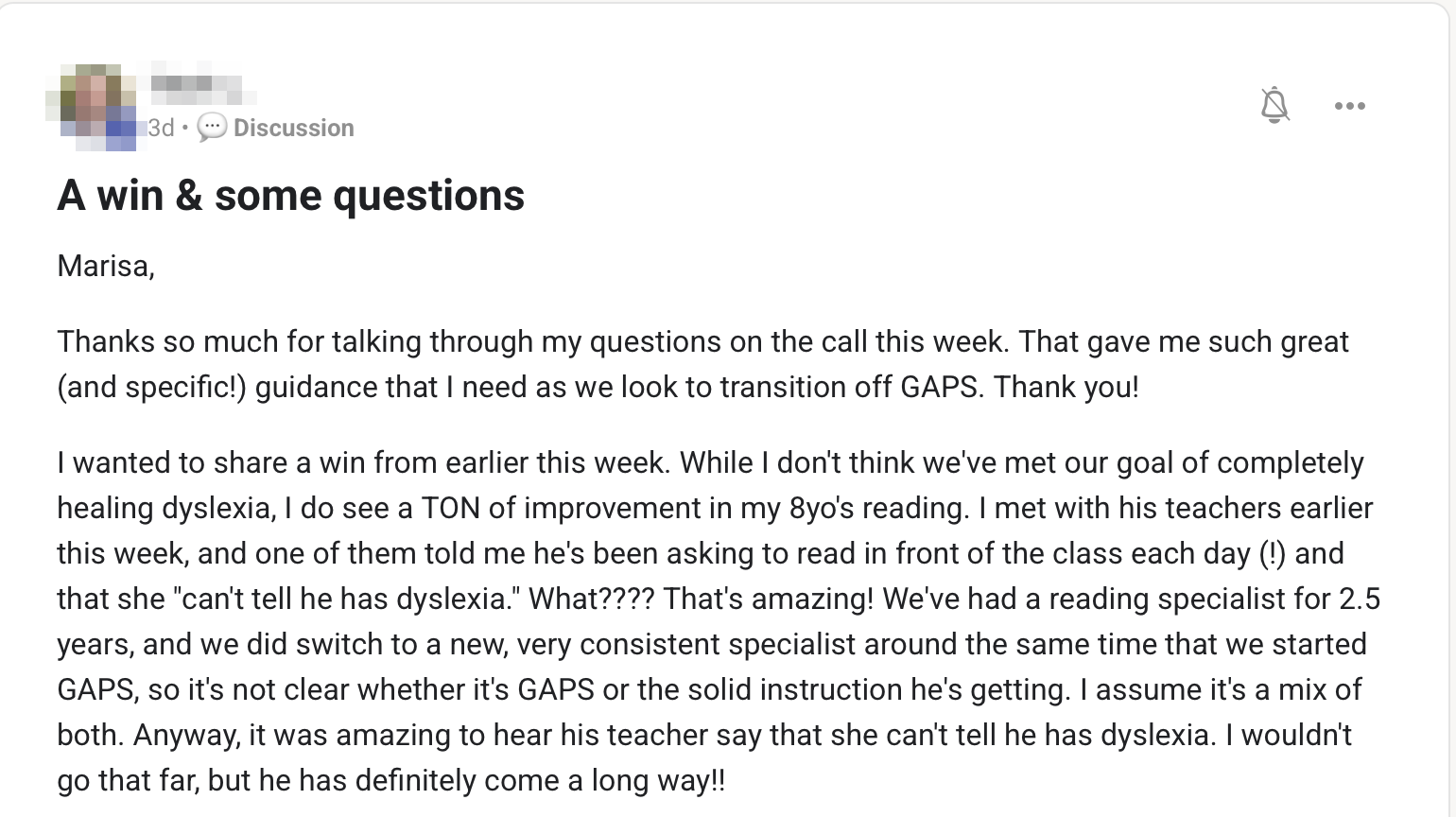Viewport: 1456px width, 817px height.
Task: Click the paragraph starting Thanks so much
Action: 702,364
